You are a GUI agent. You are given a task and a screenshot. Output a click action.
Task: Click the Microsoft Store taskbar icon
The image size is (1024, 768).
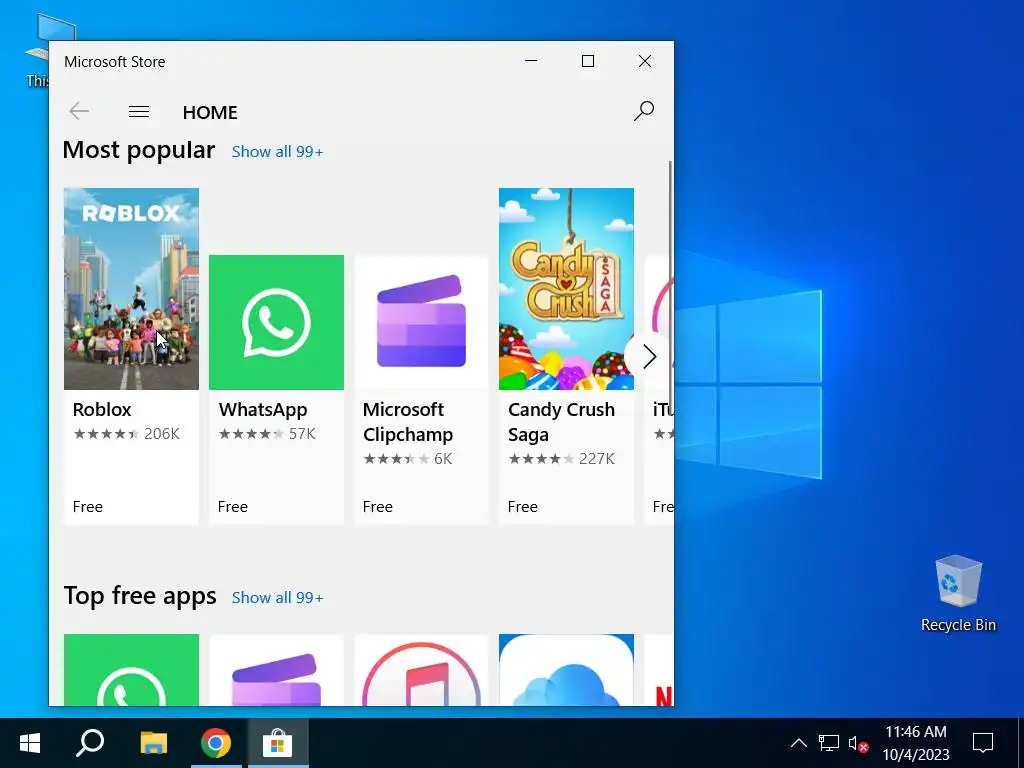278,743
